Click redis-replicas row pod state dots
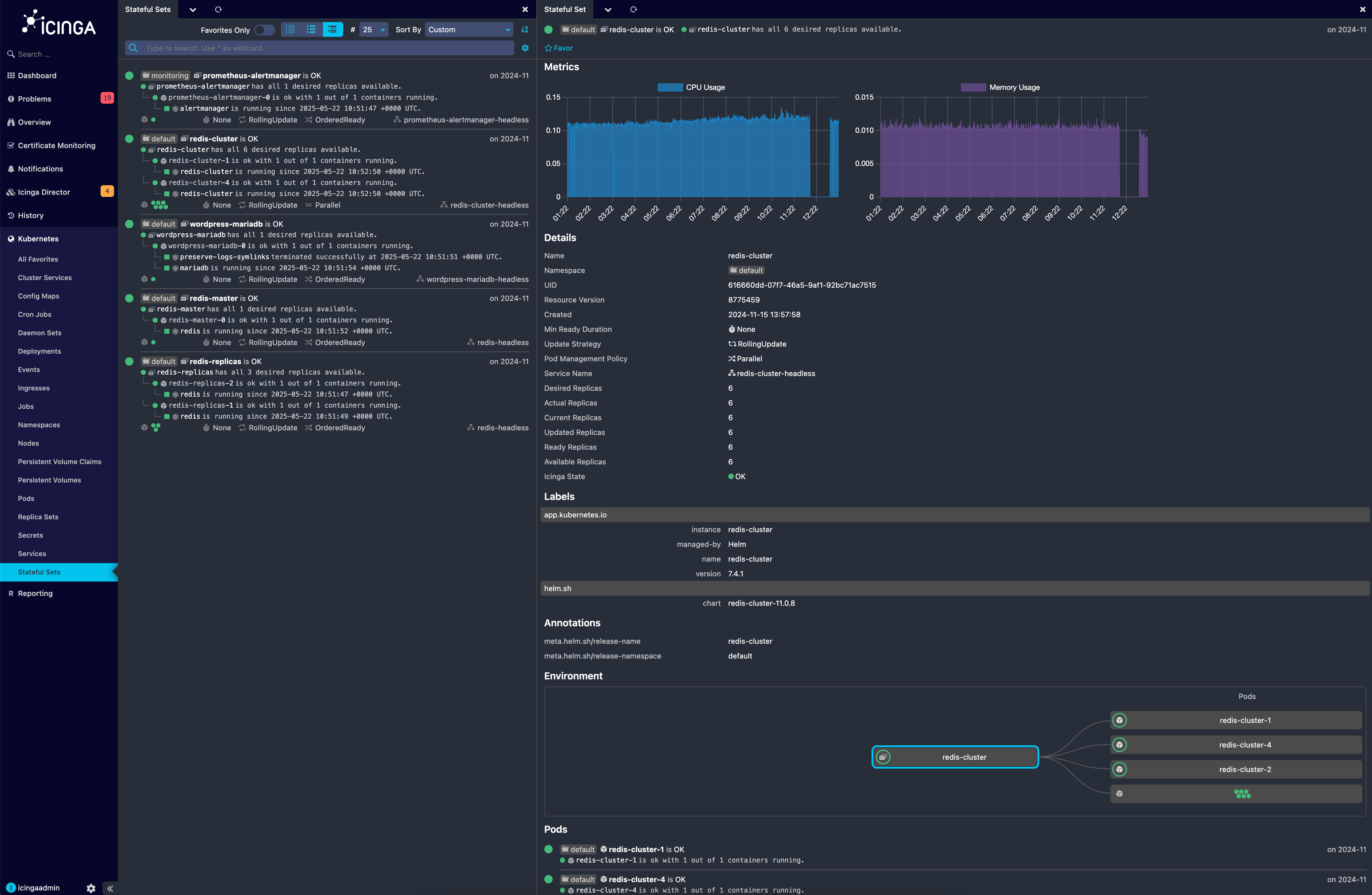 pyautogui.click(x=156, y=427)
